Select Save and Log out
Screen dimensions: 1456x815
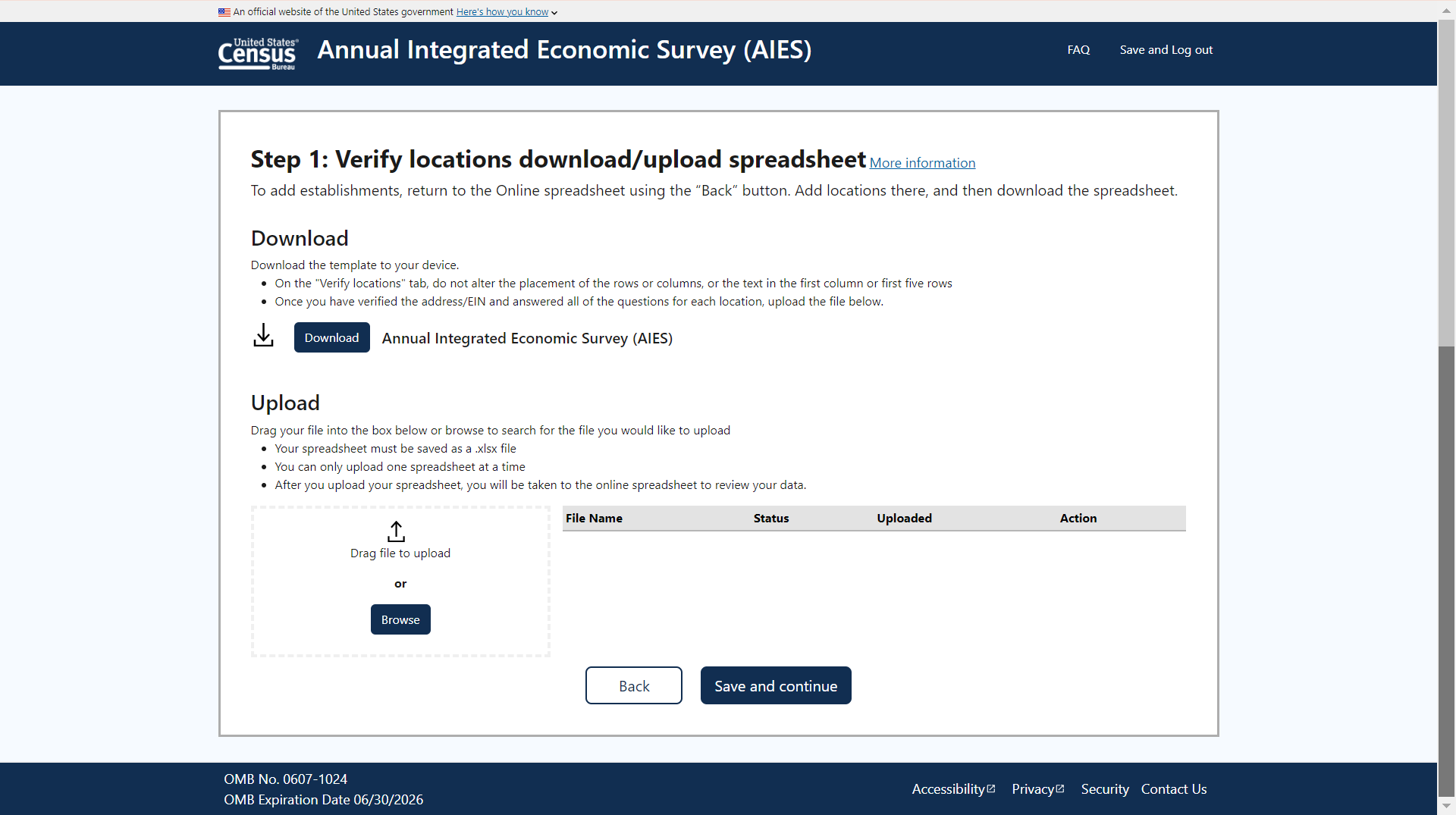(x=1166, y=50)
